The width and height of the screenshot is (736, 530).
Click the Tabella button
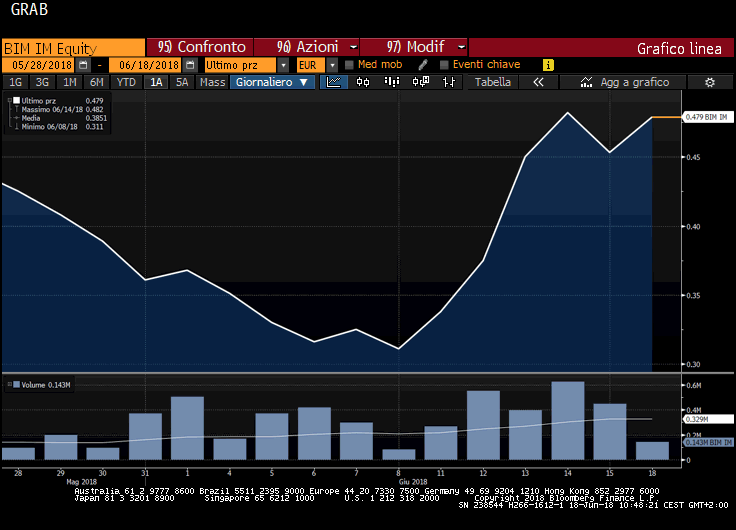(x=493, y=83)
